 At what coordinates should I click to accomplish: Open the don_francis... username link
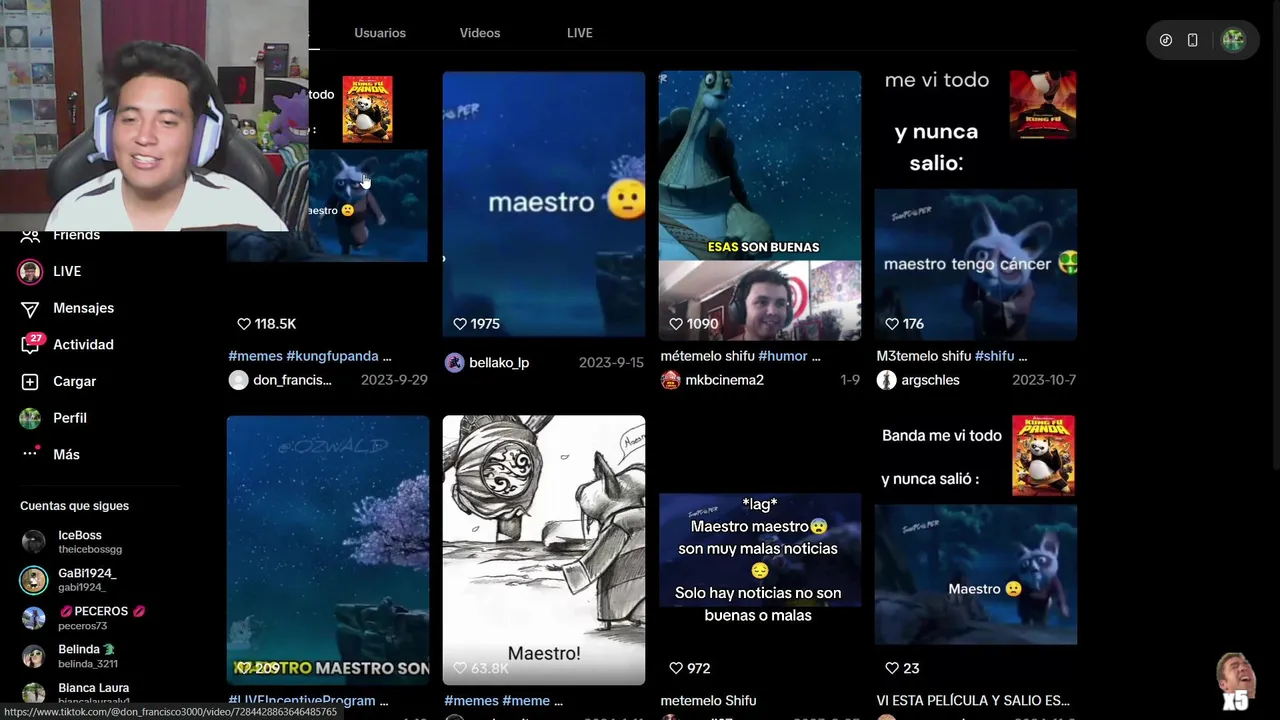point(292,380)
